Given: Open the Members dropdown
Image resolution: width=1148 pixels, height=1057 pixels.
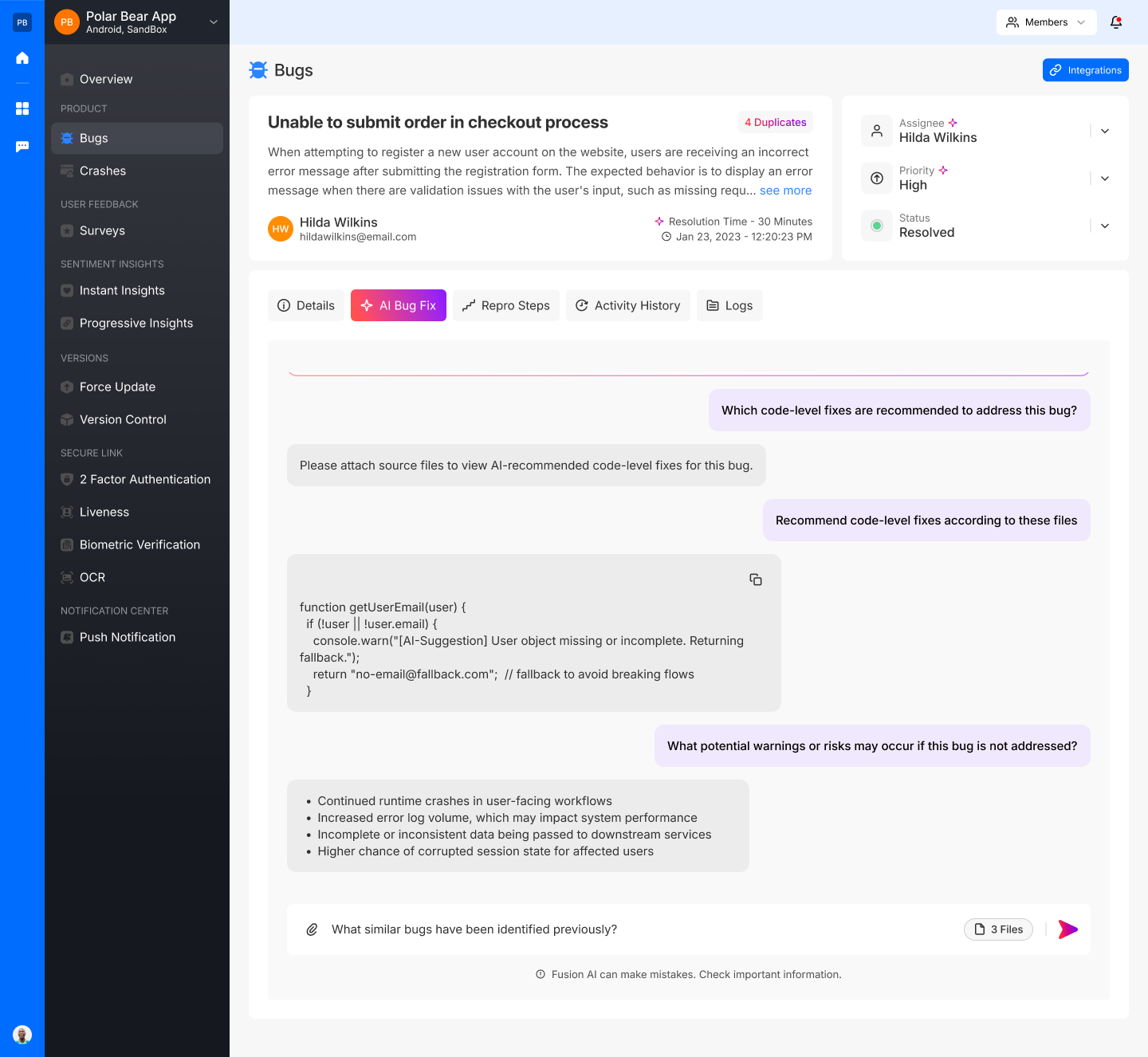Looking at the screenshot, I should (1046, 22).
